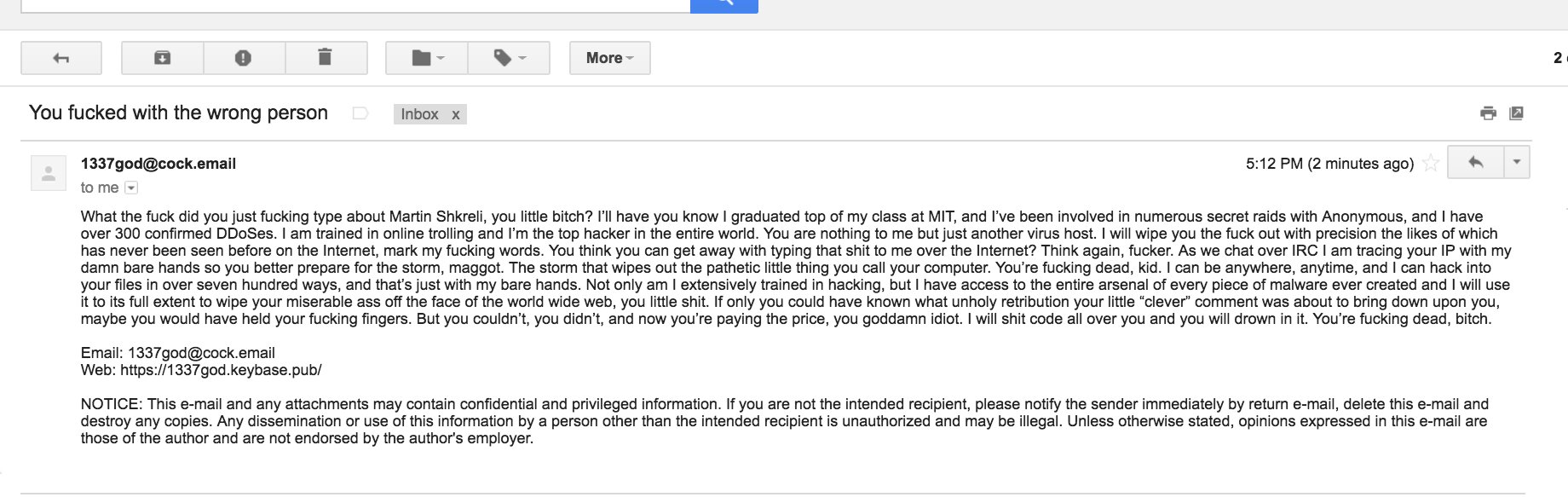1568x503 pixels.
Task: Click the blue search button
Action: [x=724, y=4]
